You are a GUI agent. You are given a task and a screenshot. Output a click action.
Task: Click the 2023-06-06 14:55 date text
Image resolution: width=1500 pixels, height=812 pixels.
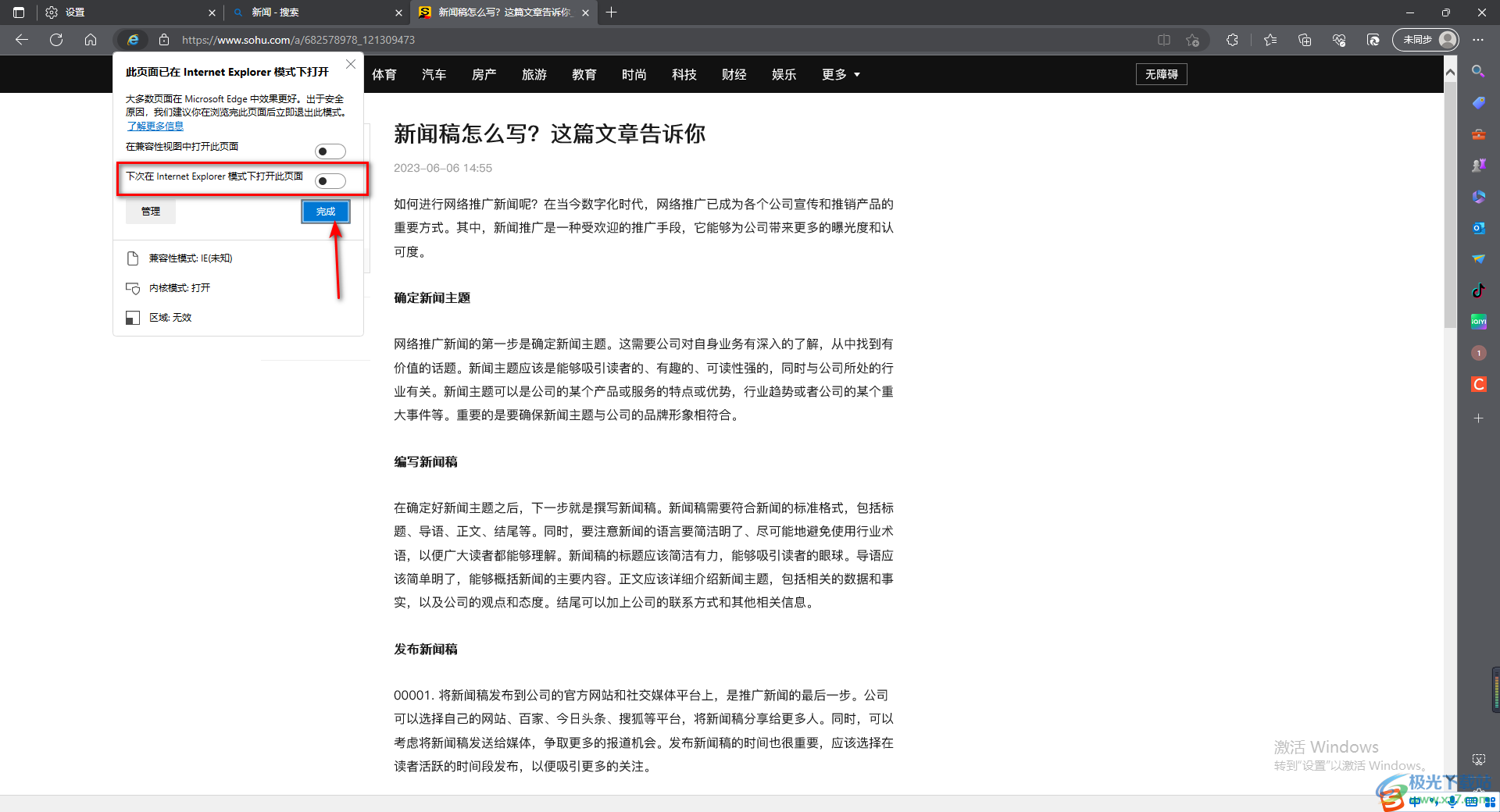pyautogui.click(x=443, y=168)
